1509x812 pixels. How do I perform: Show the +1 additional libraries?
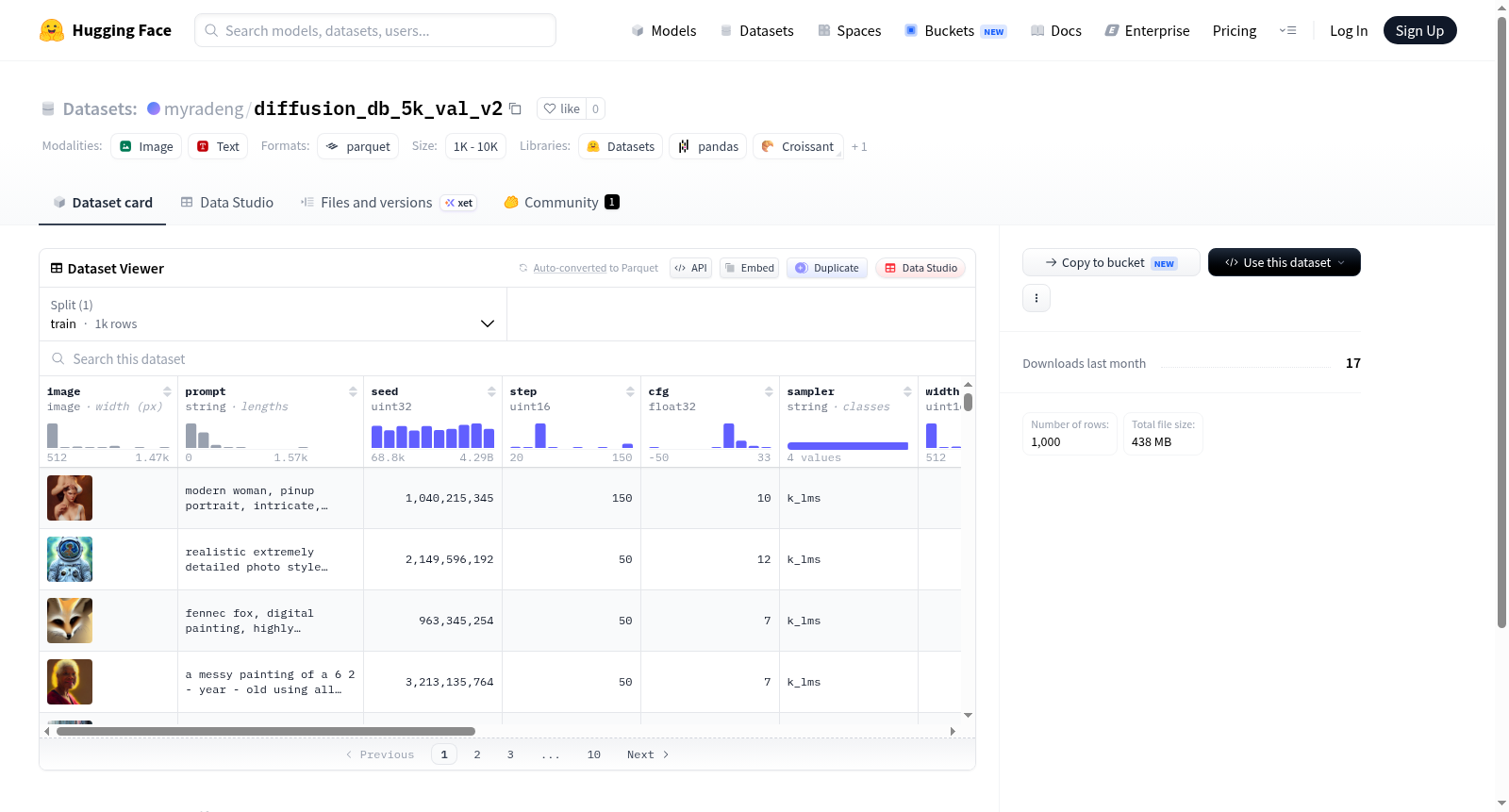click(x=859, y=147)
